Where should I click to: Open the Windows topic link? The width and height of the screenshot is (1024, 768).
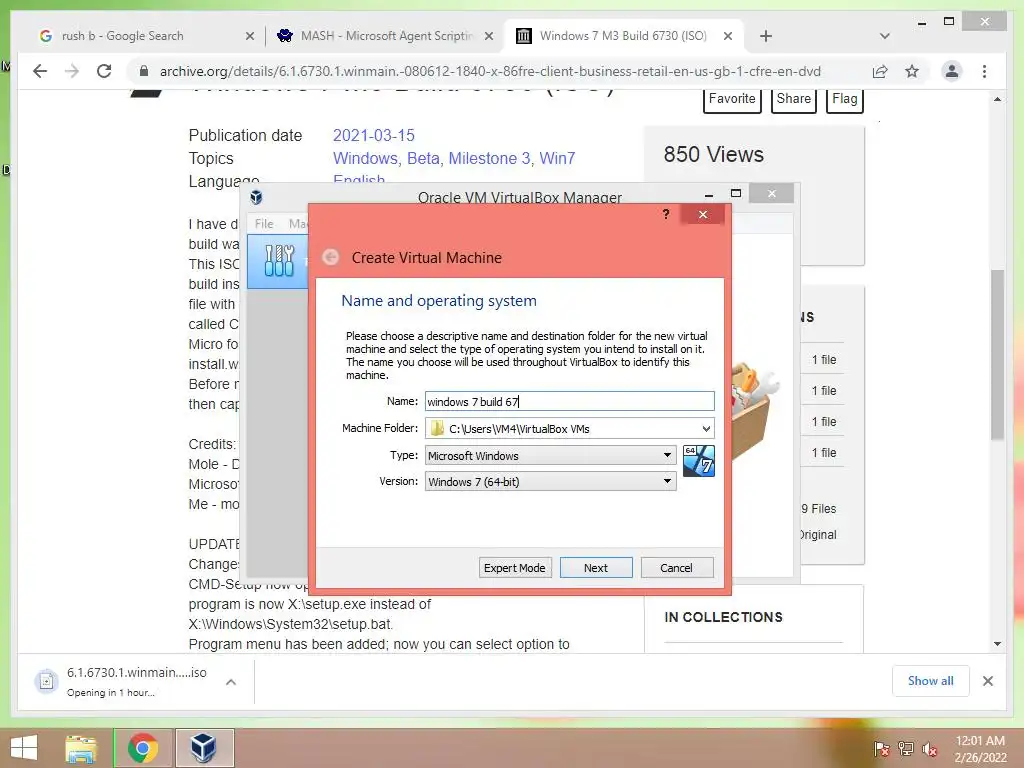(365, 158)
